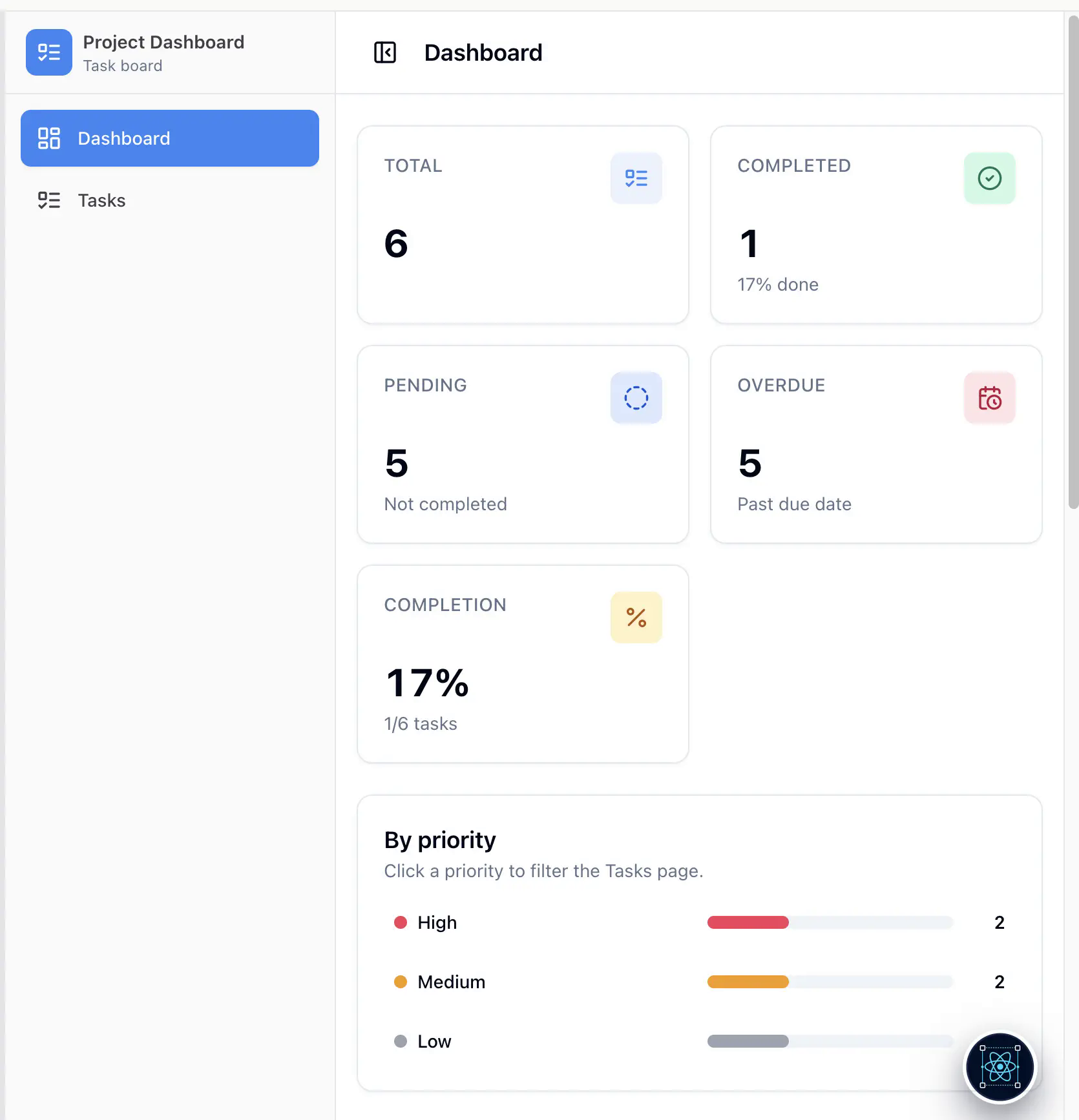Open the Overdue stat card
The image size is (1079, 1120).
coord(876,444)
